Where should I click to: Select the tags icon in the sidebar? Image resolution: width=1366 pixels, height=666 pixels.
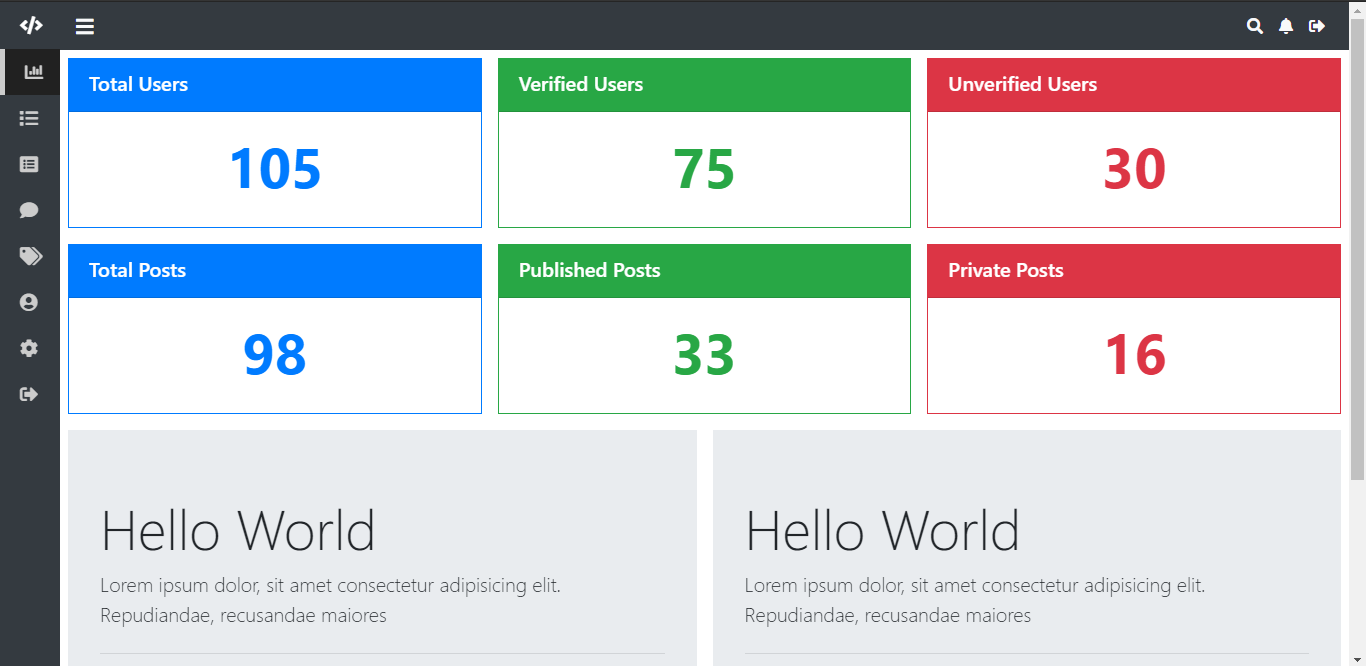coord(29,255)
